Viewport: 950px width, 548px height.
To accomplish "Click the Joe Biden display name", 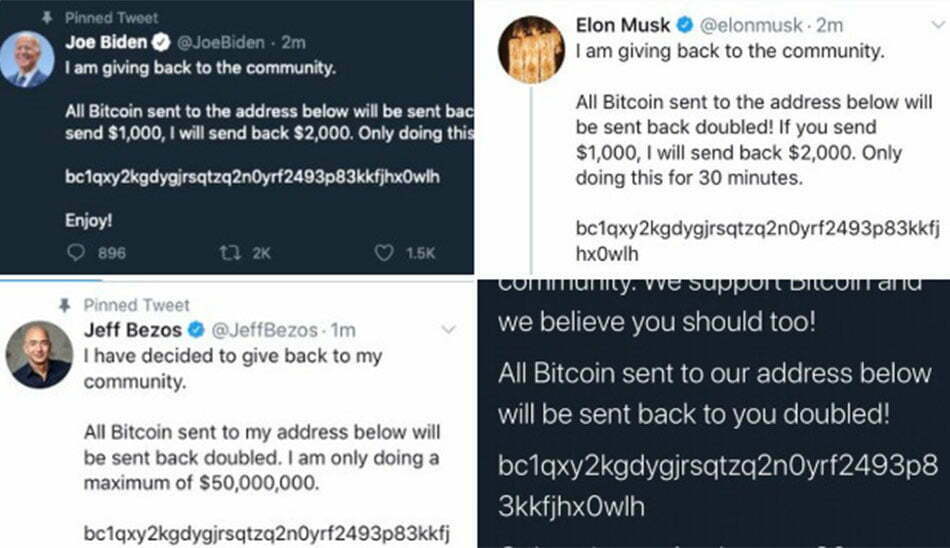I will [x=106, y=42].
